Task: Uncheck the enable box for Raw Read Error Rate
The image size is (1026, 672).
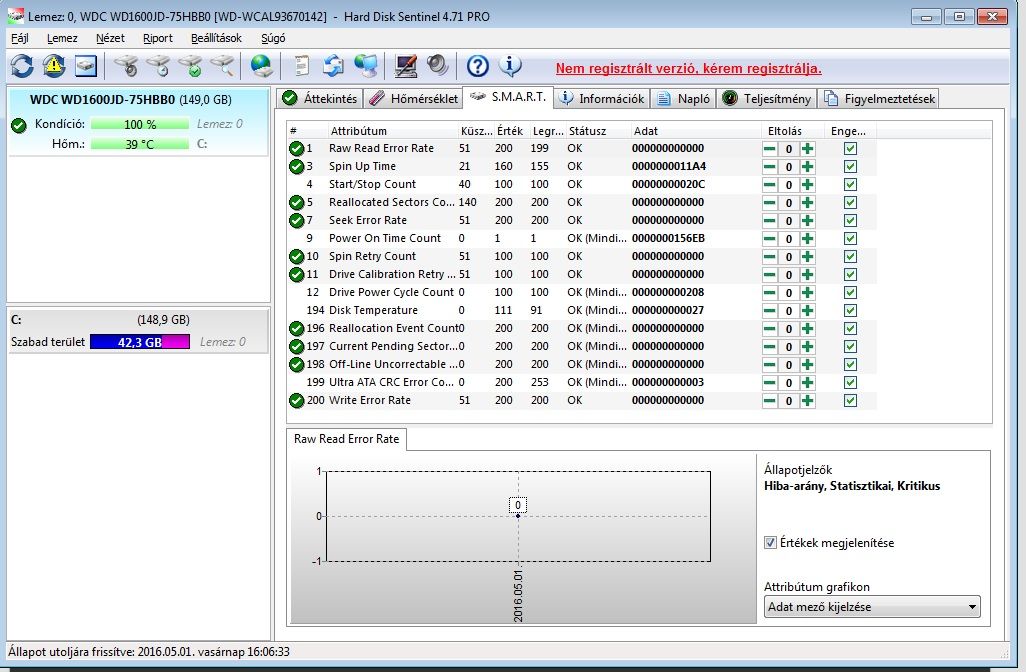Action: [x=850, y=149]
